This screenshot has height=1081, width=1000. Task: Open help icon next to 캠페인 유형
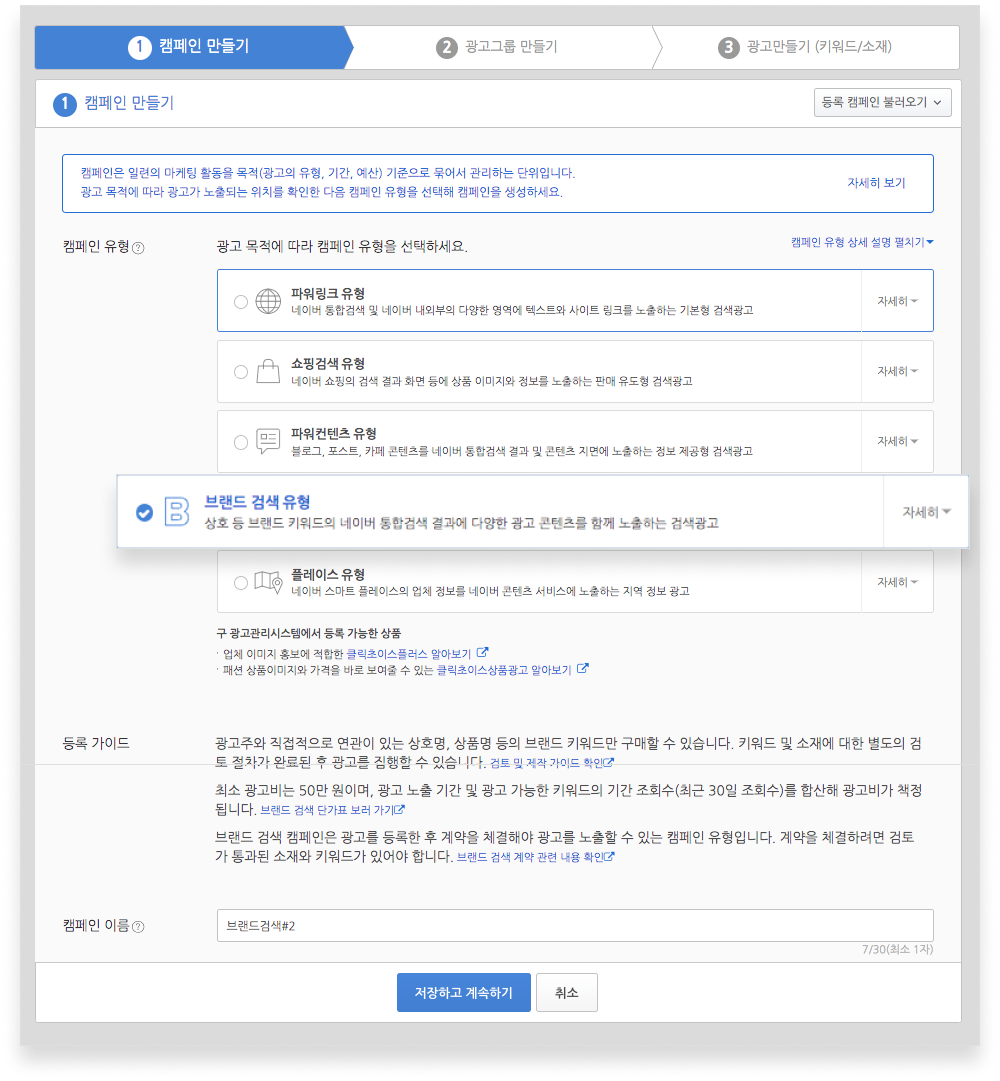click(x=139, y=248)
